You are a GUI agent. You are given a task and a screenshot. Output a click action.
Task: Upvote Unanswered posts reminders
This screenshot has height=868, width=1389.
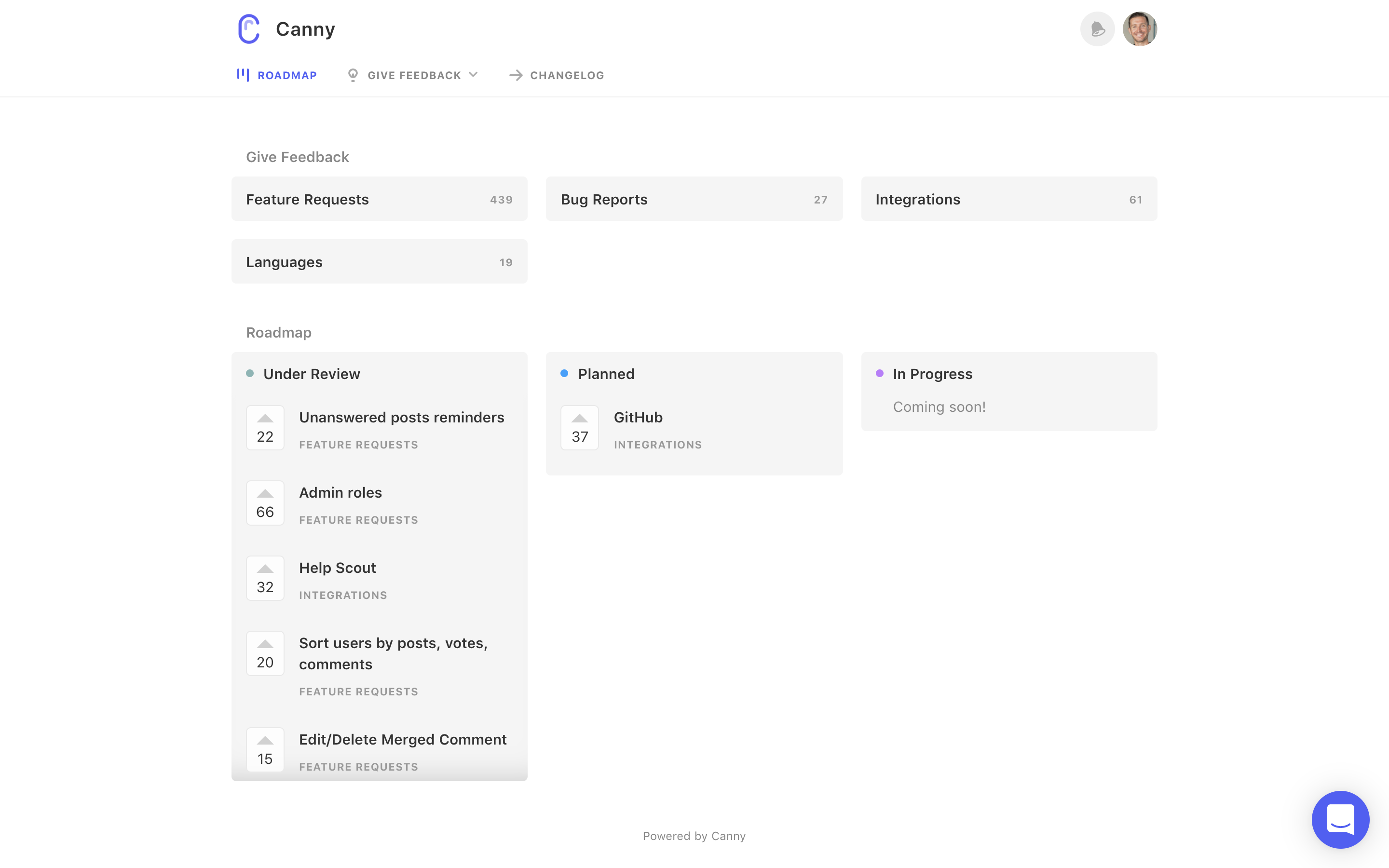265,428
